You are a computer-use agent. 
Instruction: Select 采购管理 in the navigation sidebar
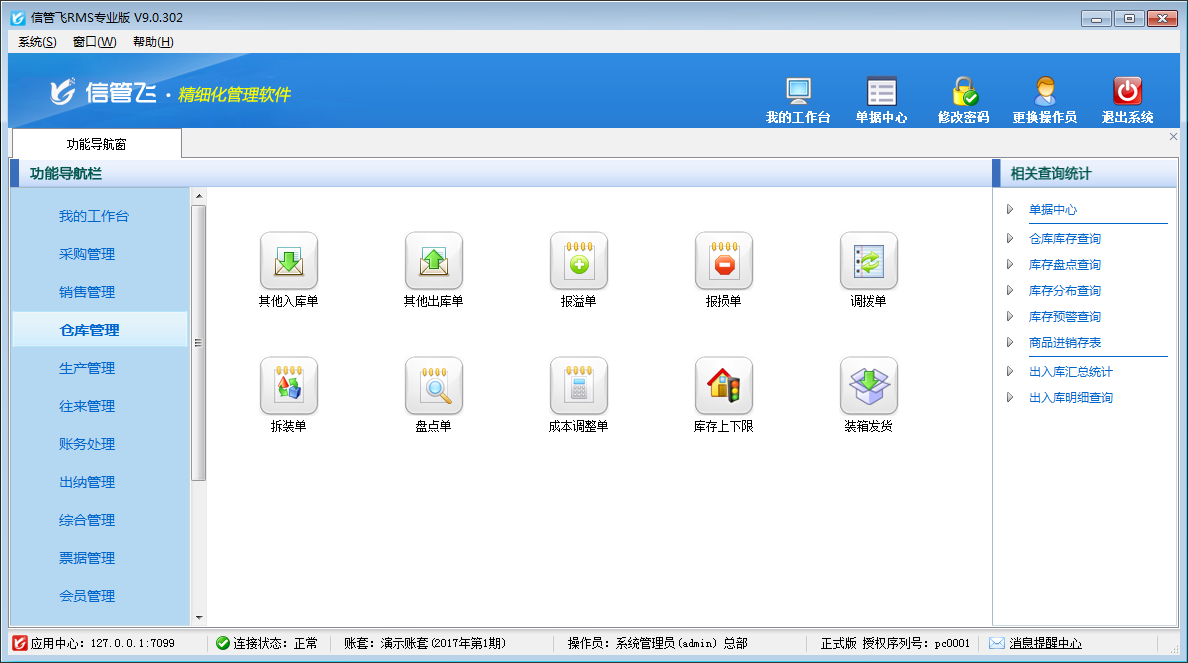(x=87, y=255)
